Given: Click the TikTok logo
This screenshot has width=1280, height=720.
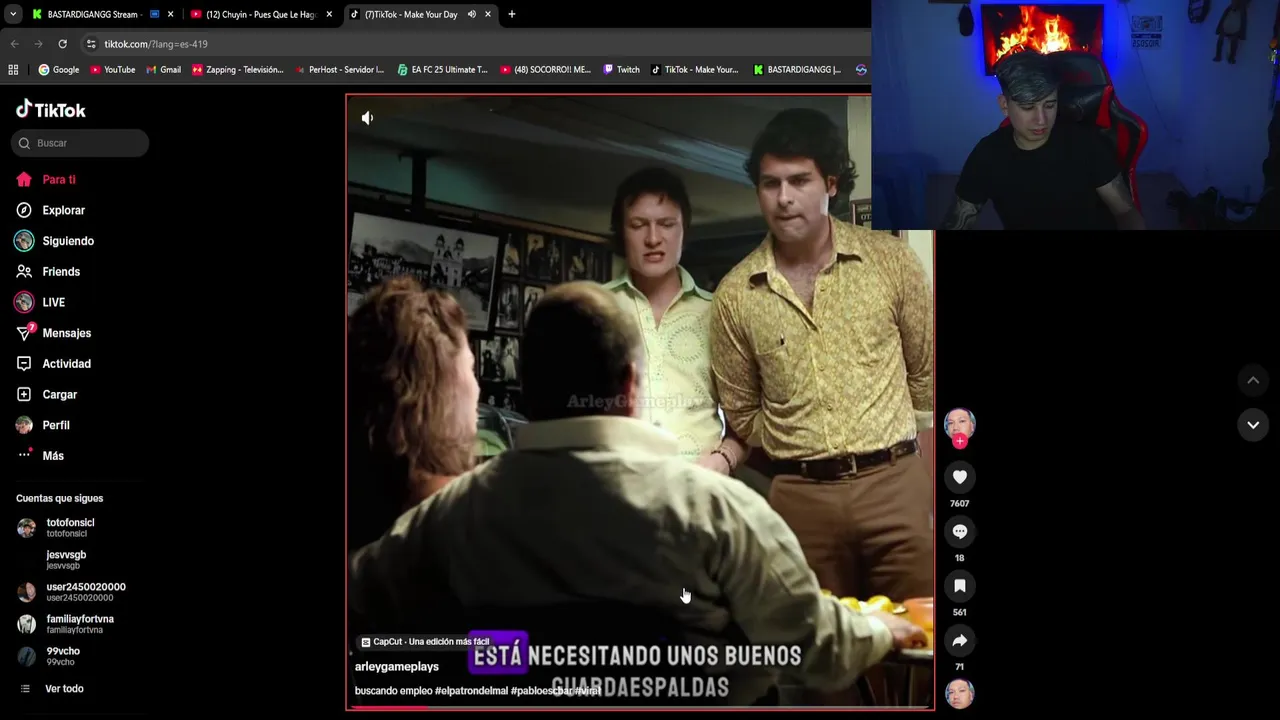Looking at the screenshot, I should 51,109.
